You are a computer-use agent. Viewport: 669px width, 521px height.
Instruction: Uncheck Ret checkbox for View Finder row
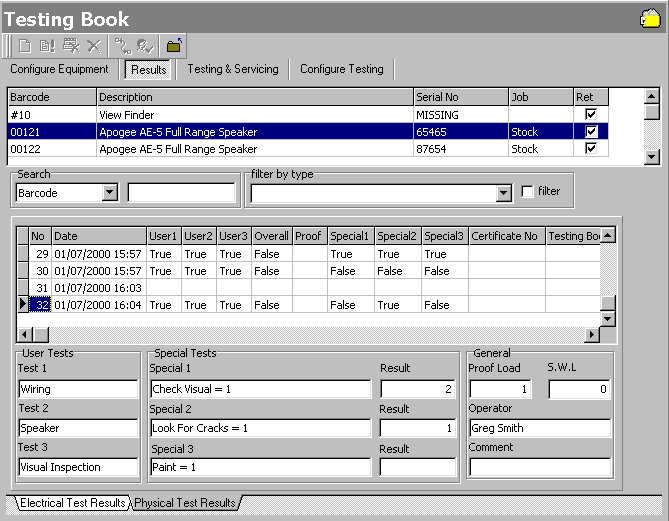[x=591, y=115]
